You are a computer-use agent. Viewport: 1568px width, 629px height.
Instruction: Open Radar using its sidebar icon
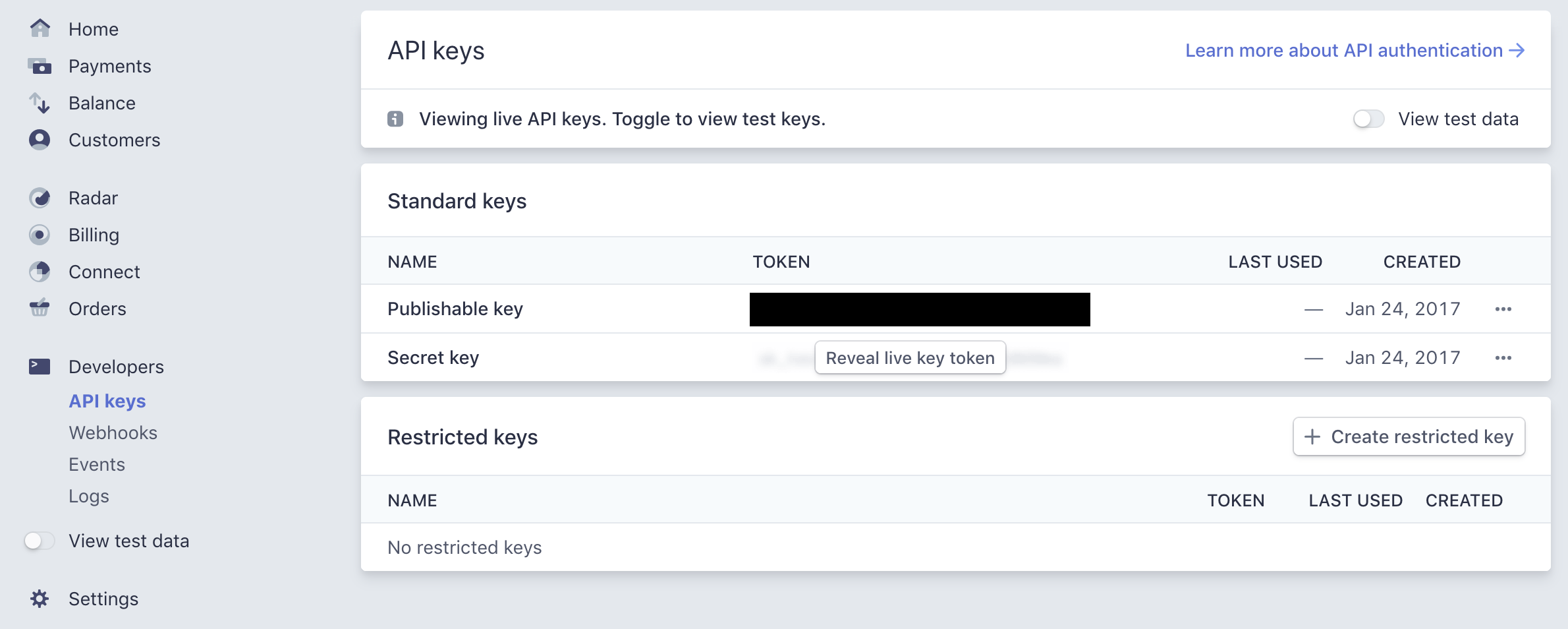[40, 198]
